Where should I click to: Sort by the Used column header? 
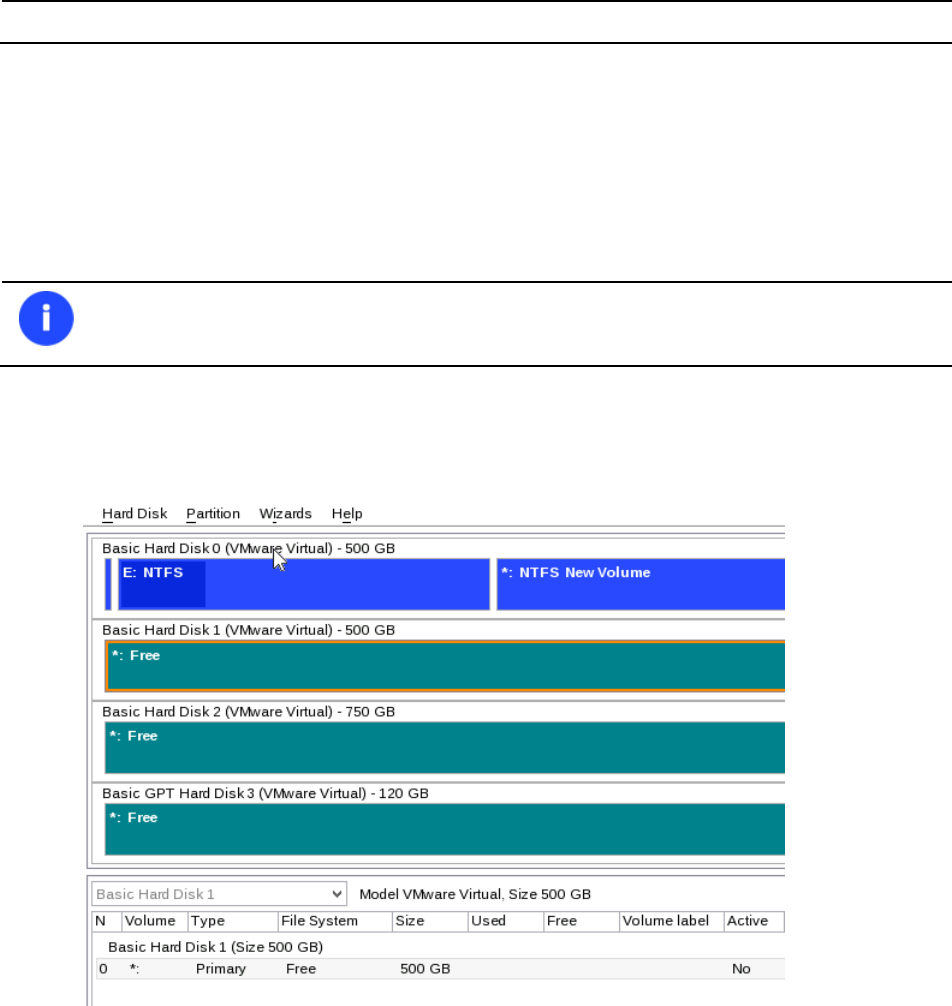pyautogui.click(x=506, y=921)
